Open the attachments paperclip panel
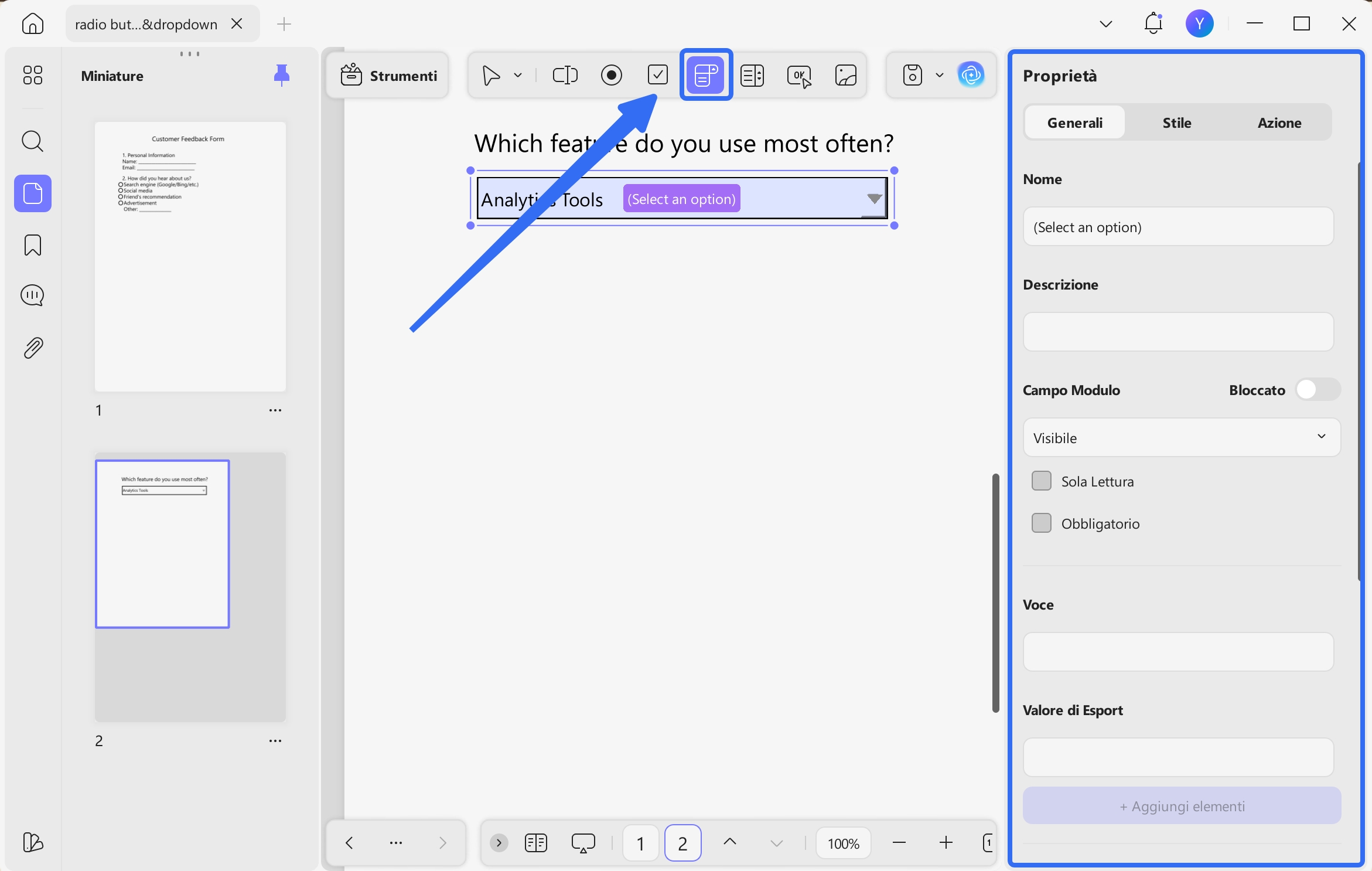 click(33, 348)
